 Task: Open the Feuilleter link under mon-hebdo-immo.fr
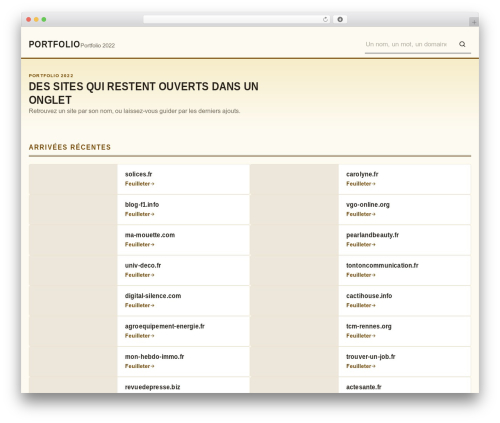click(139, 366)
